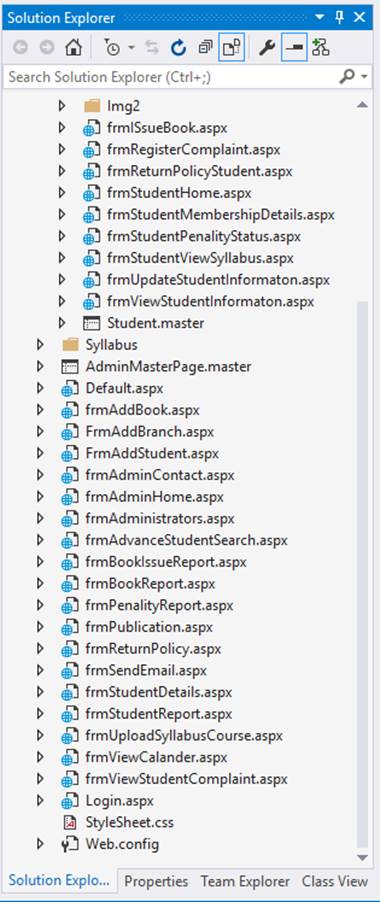Screen dimensions: 380x902
Task: Expand the frmISsueBook.aspx node
Action: coord(62,128)
